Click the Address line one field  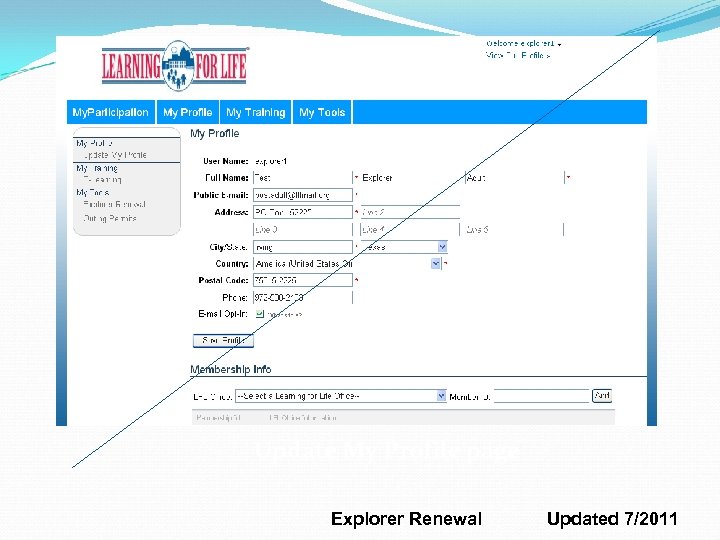pos(303,212)
